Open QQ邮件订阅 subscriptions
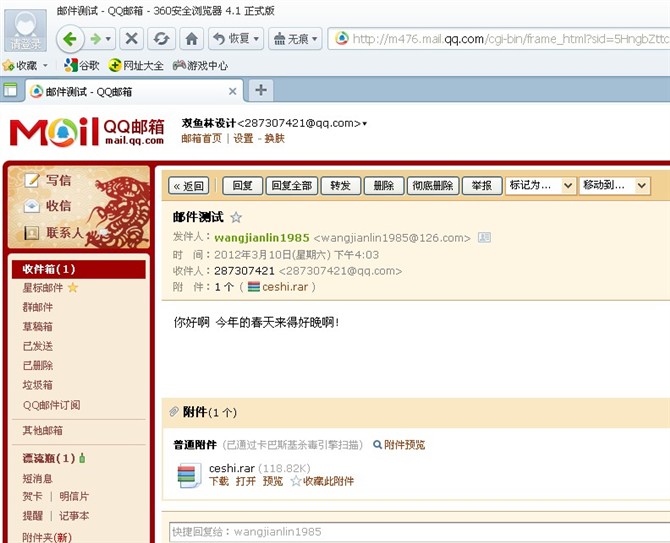Viewport: 670px width, 543px height. (51, 405)
